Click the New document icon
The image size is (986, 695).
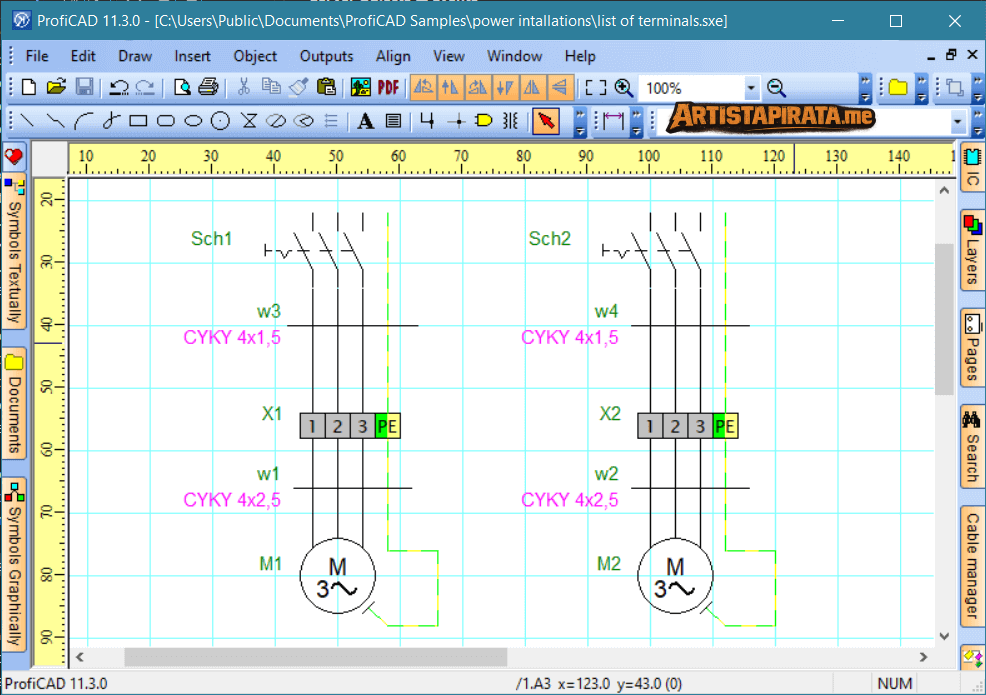click(28, 88)
